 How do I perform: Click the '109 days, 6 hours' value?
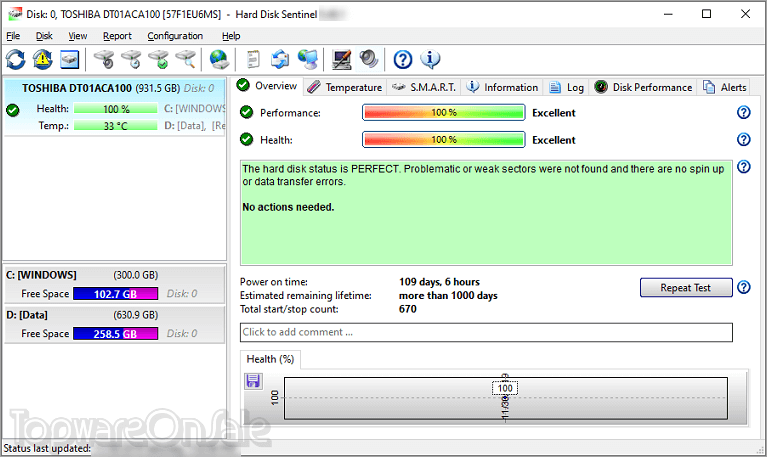click(x=439, y=282)
